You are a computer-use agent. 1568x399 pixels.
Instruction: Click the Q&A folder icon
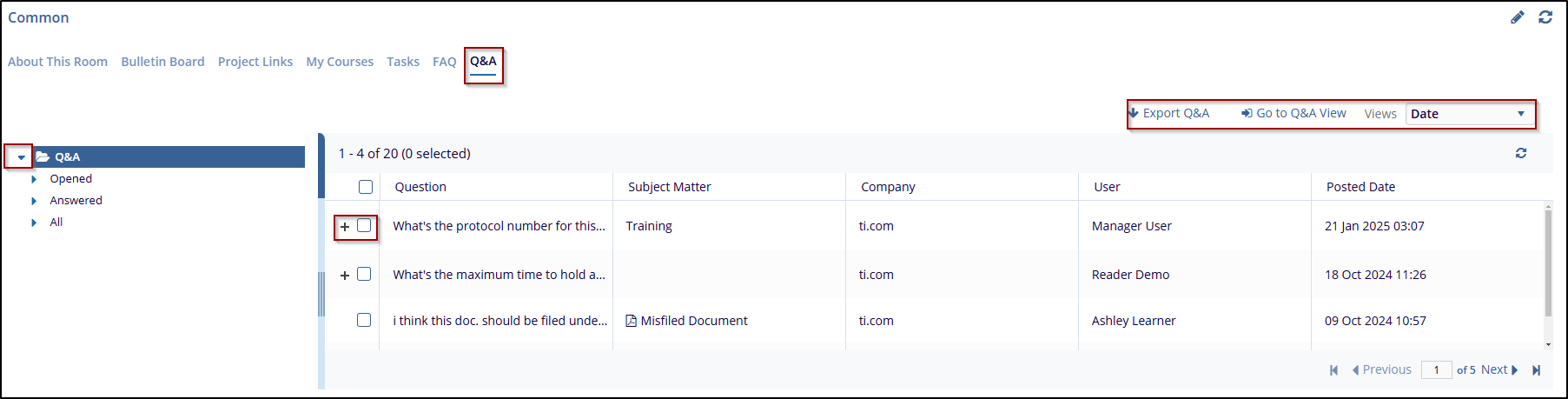tap(43, 157)
